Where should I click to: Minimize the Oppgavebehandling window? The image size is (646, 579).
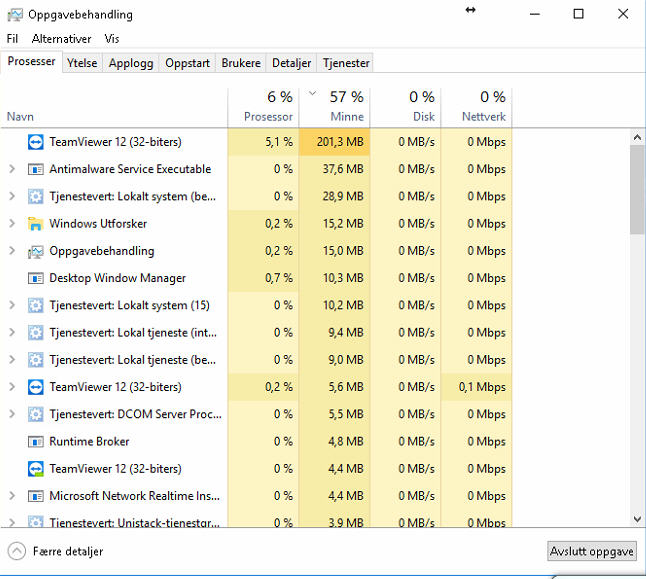pos(535,14)
